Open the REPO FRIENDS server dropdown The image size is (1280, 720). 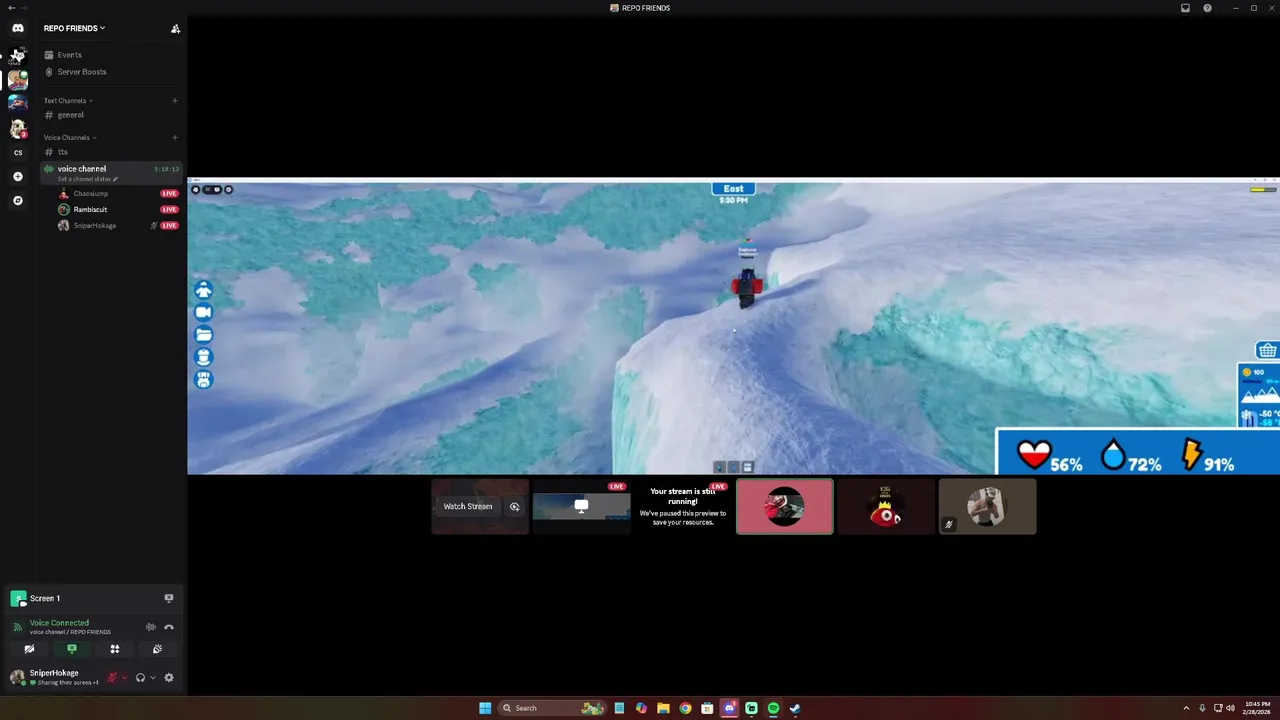[x=74, y=29]
